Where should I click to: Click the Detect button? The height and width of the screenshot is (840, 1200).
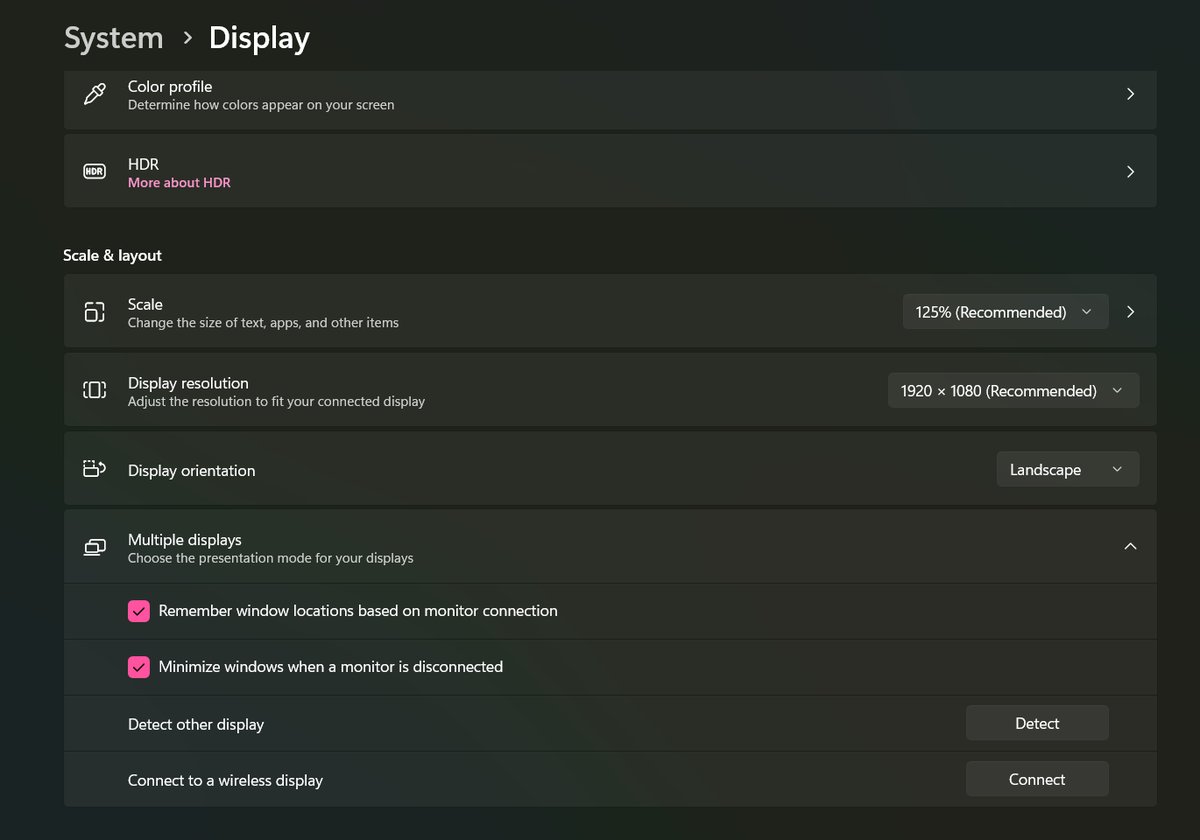click(1037, 723)
